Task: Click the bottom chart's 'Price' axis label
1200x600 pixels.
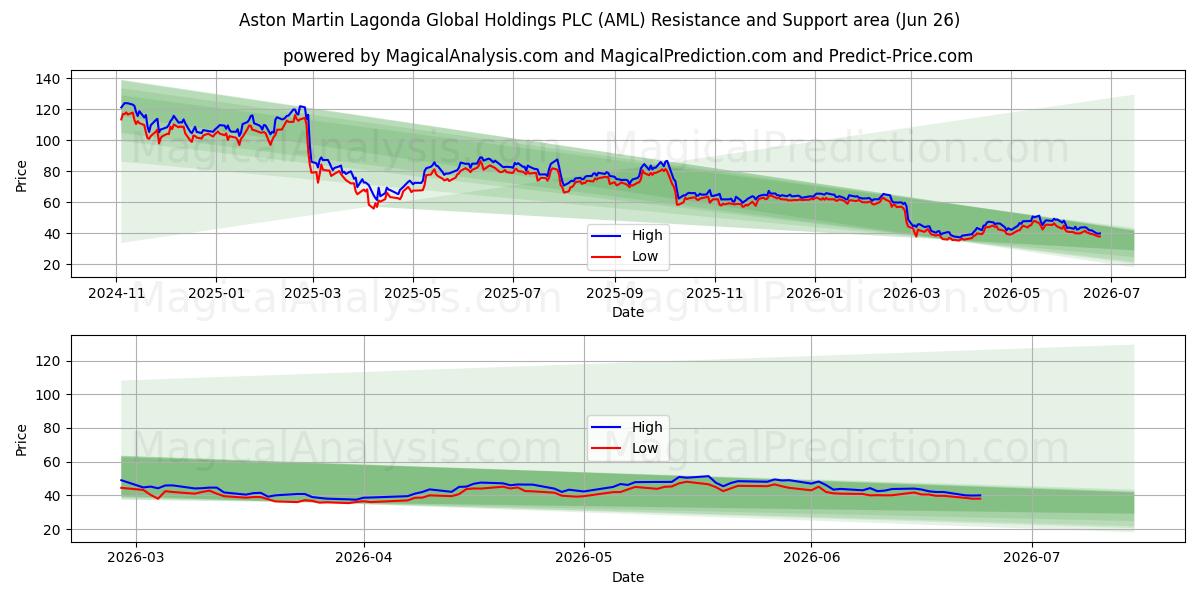Action: pos(22,438)
